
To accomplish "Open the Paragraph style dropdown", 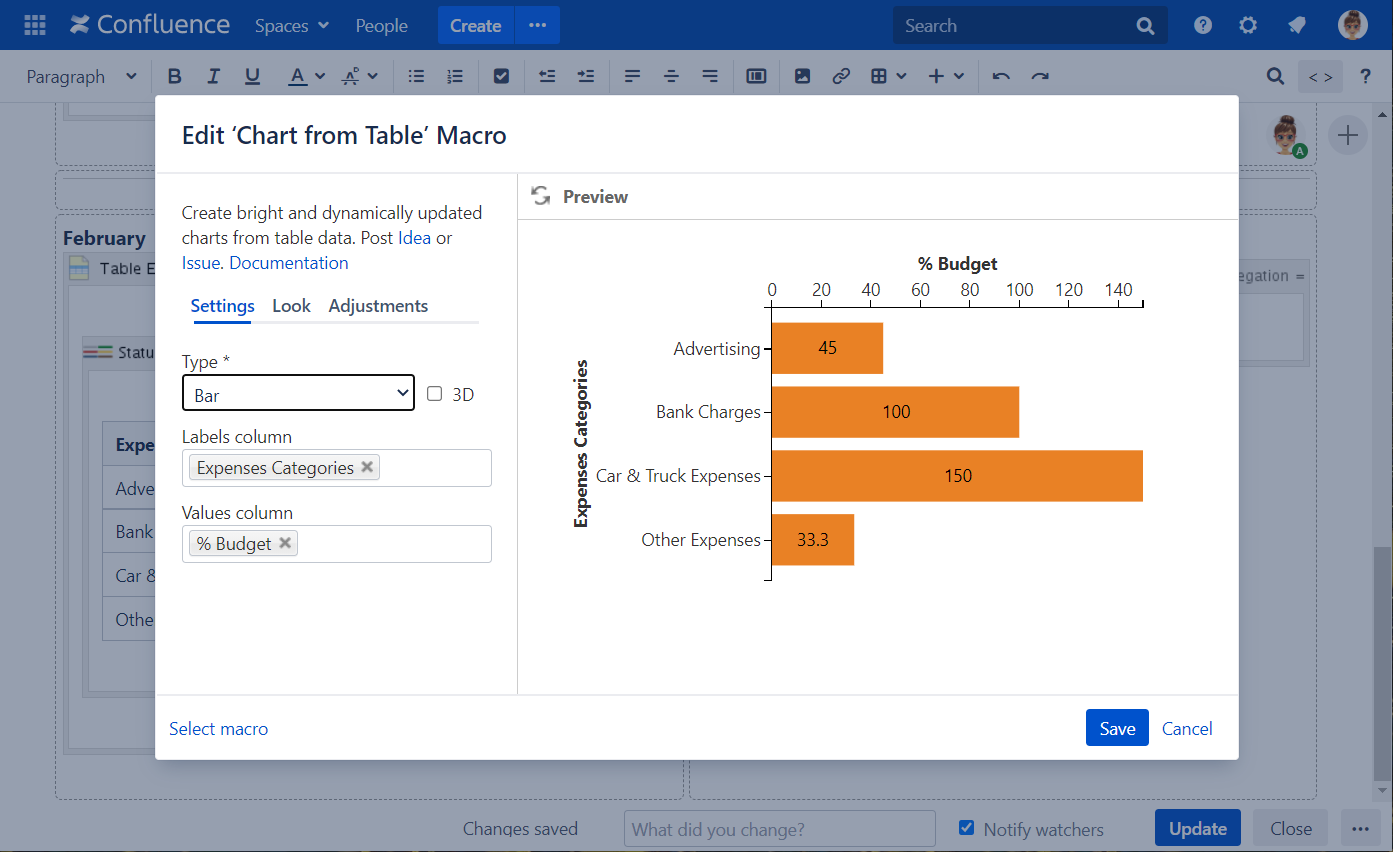I will (82, 77).
